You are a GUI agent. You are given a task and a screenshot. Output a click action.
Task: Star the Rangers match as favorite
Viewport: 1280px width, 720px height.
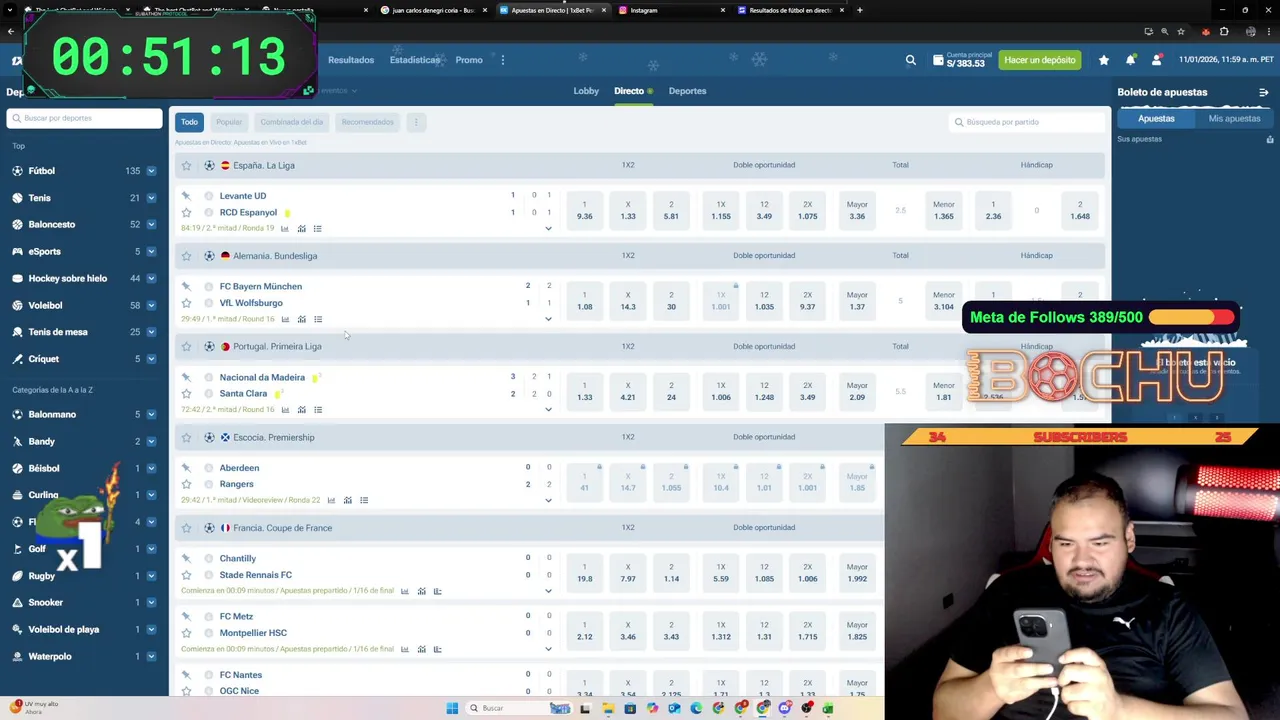(186, 484)
